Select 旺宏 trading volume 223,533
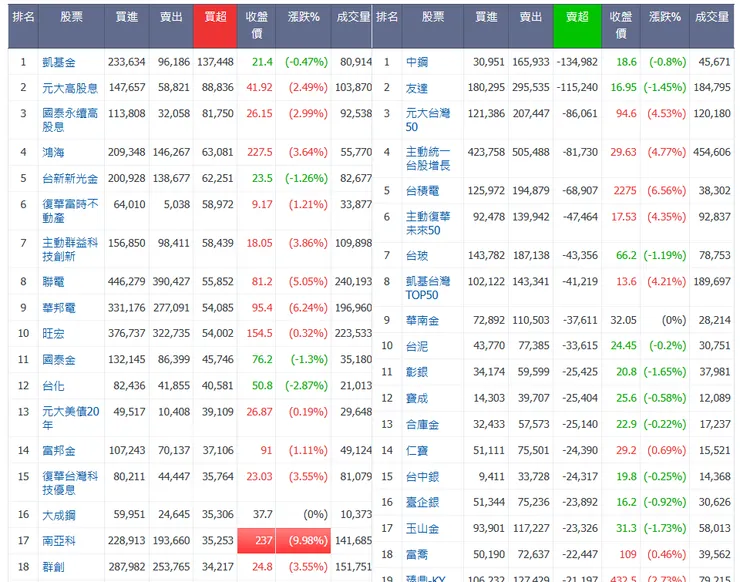The image size is (740, 582). (353, 333)
